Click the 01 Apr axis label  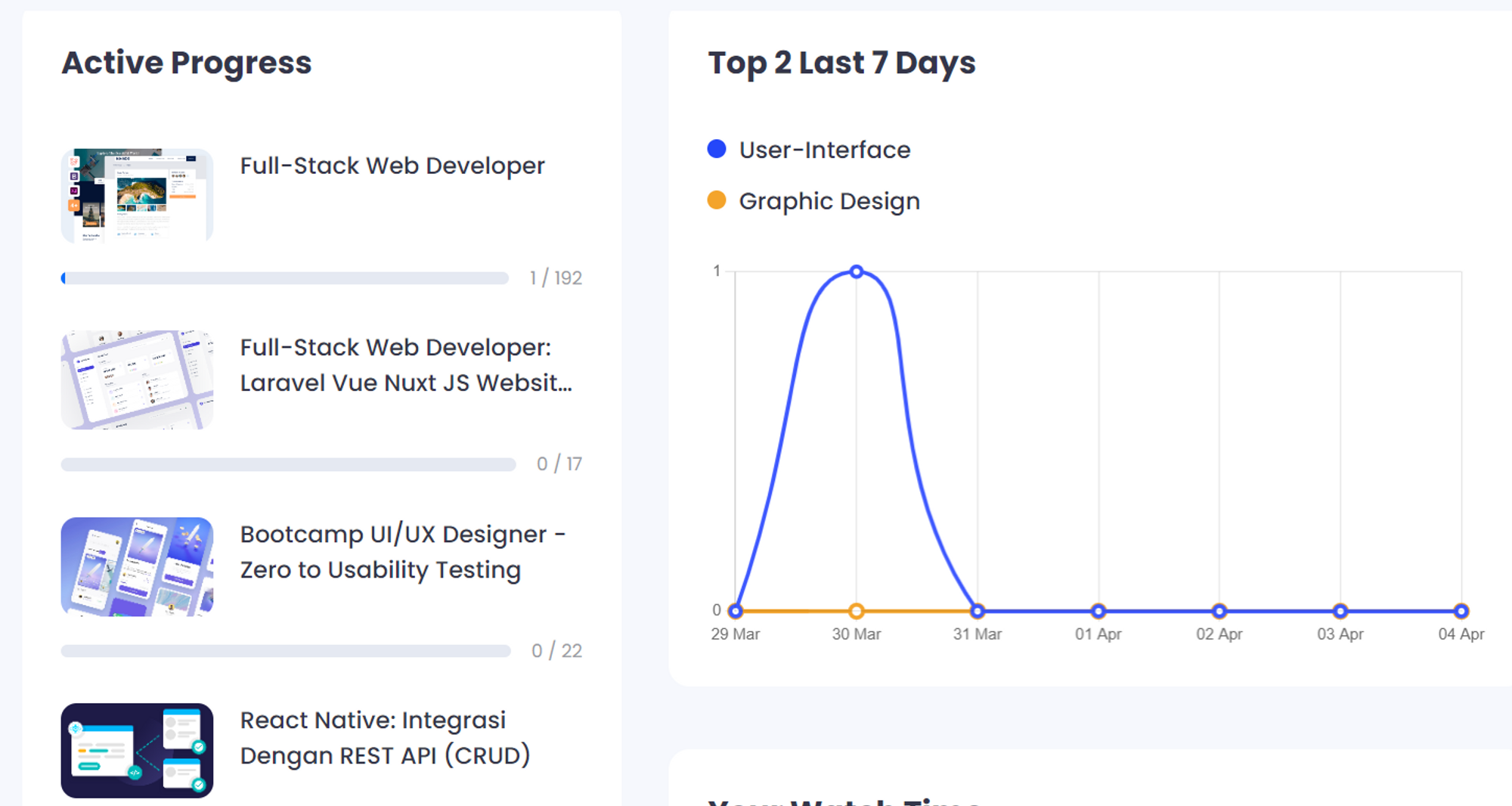point(1098,634)
